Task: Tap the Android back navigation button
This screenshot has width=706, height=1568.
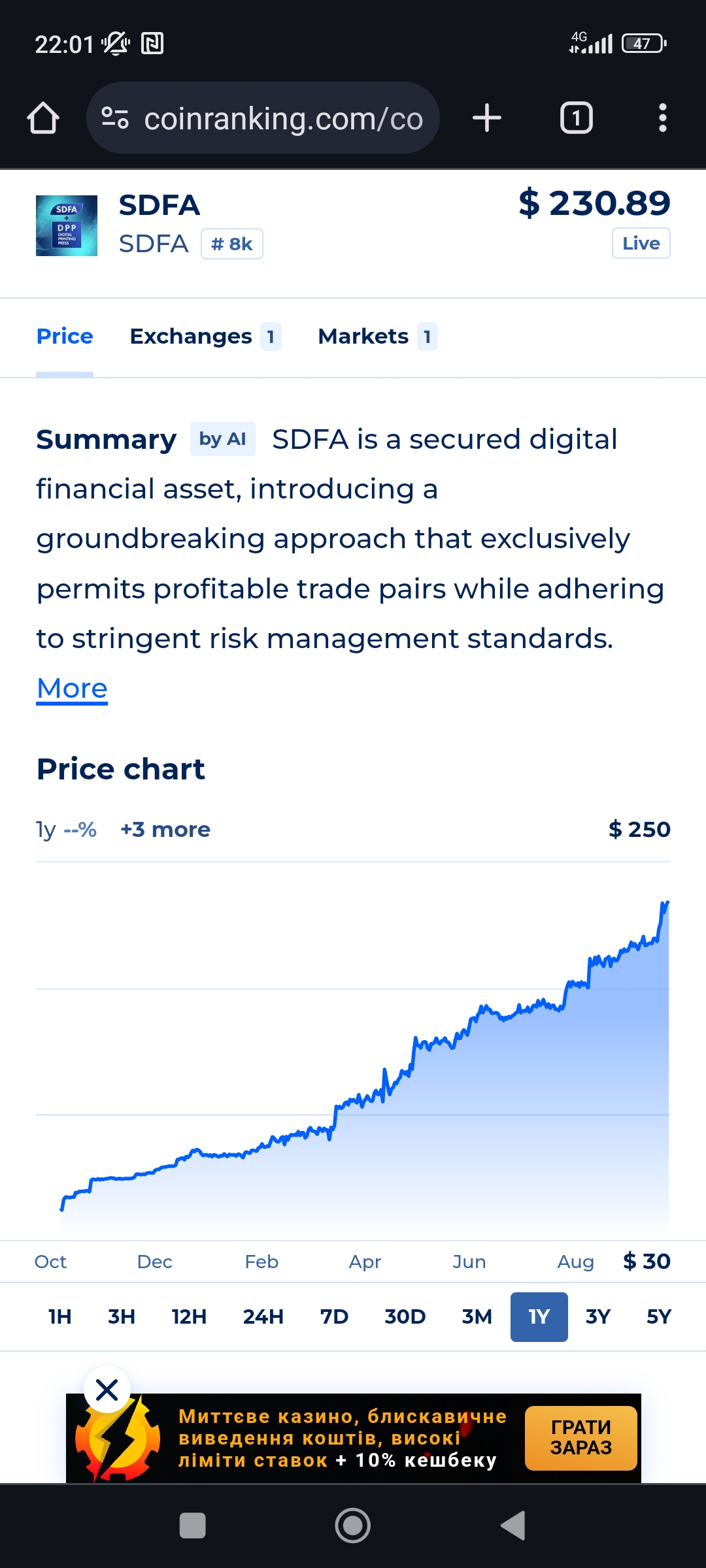Action: (513, 1526)
